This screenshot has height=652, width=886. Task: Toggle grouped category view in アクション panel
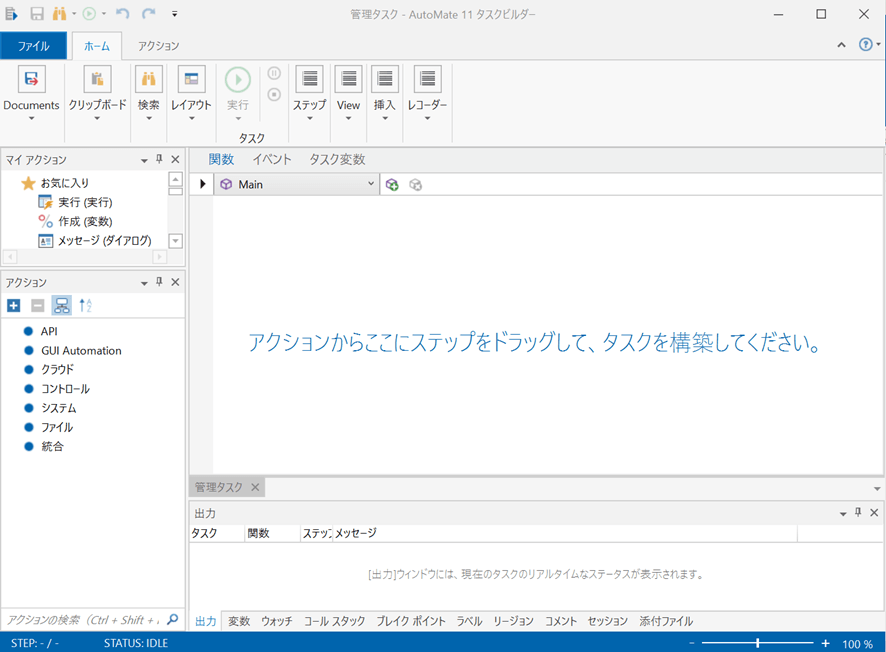(62, 306)
